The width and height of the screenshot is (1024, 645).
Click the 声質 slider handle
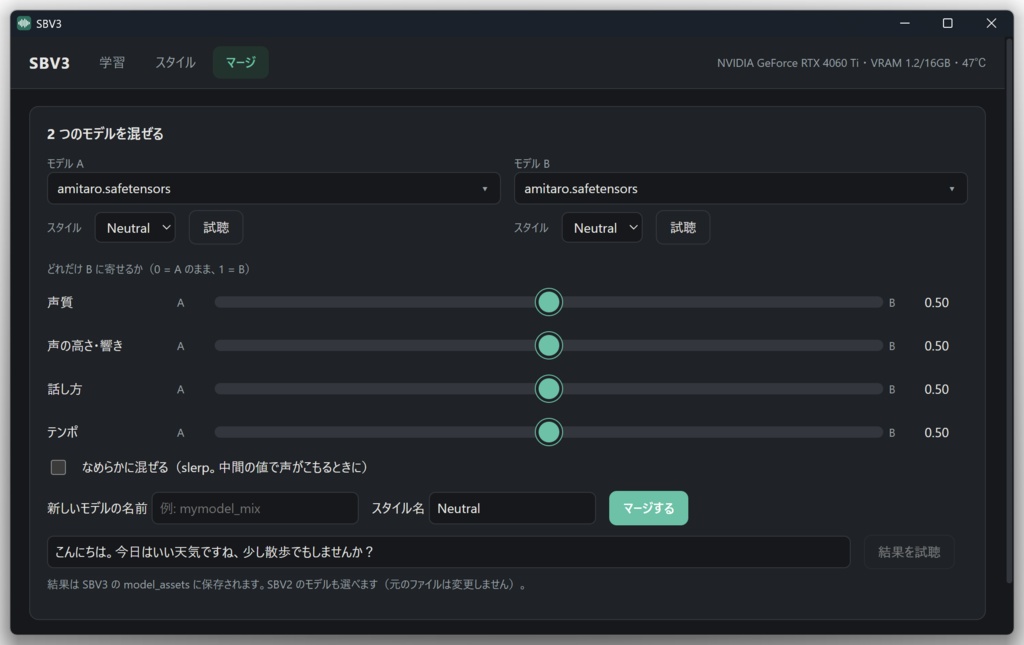coord(549,302)
